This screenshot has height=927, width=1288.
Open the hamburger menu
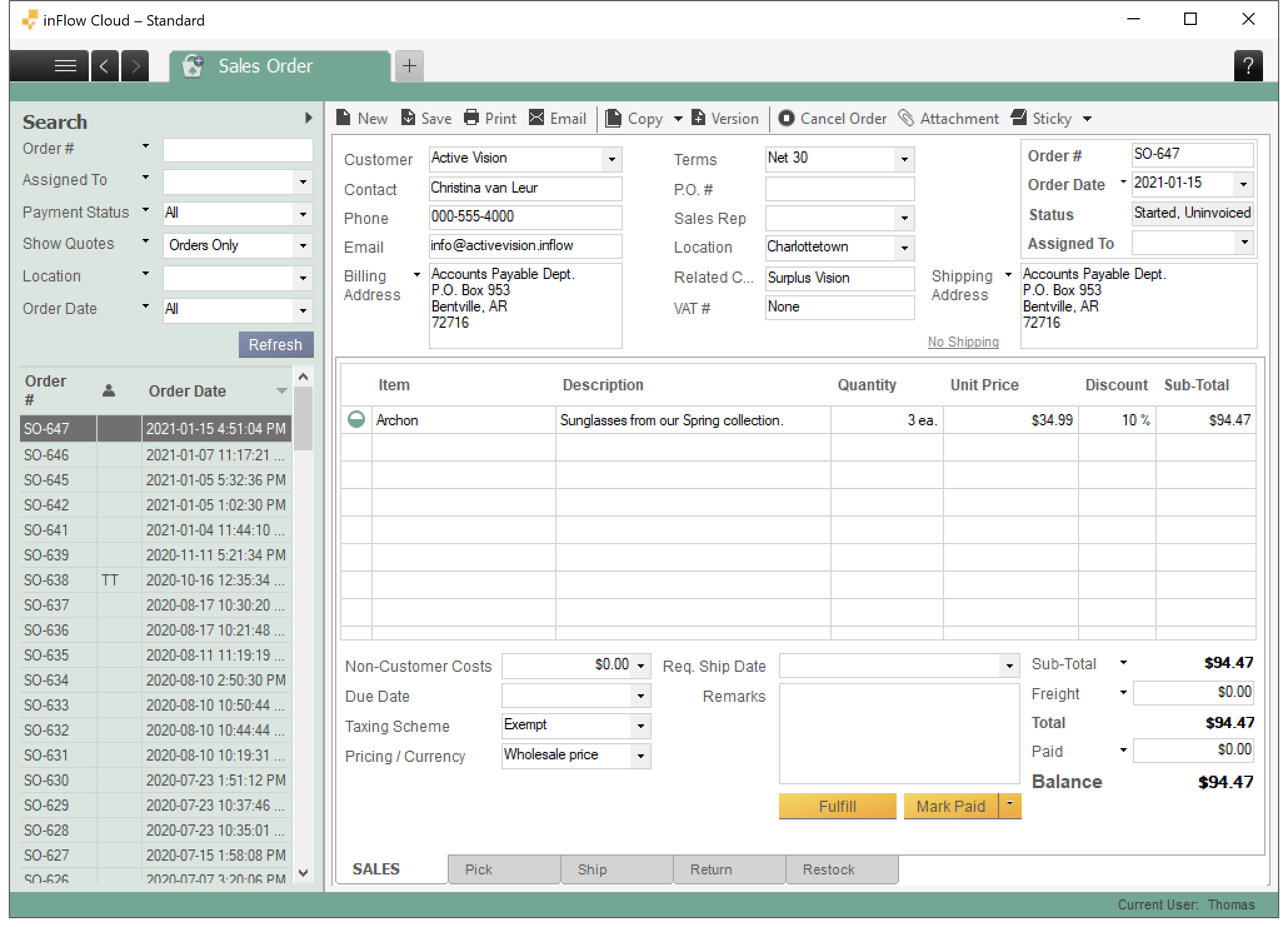(65, 65)
